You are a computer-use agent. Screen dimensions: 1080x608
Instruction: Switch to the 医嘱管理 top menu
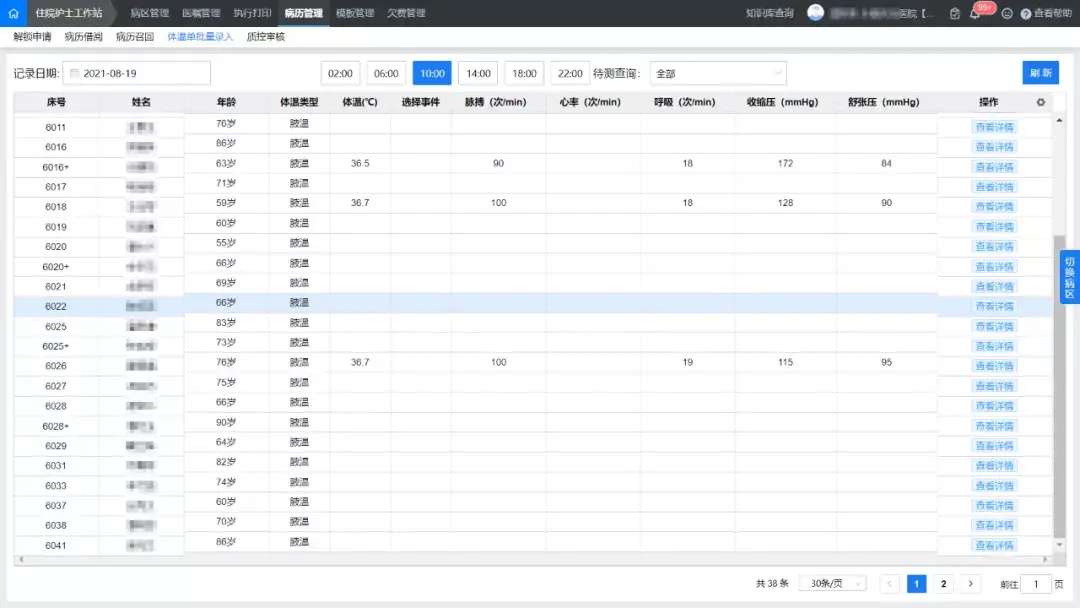201,13
